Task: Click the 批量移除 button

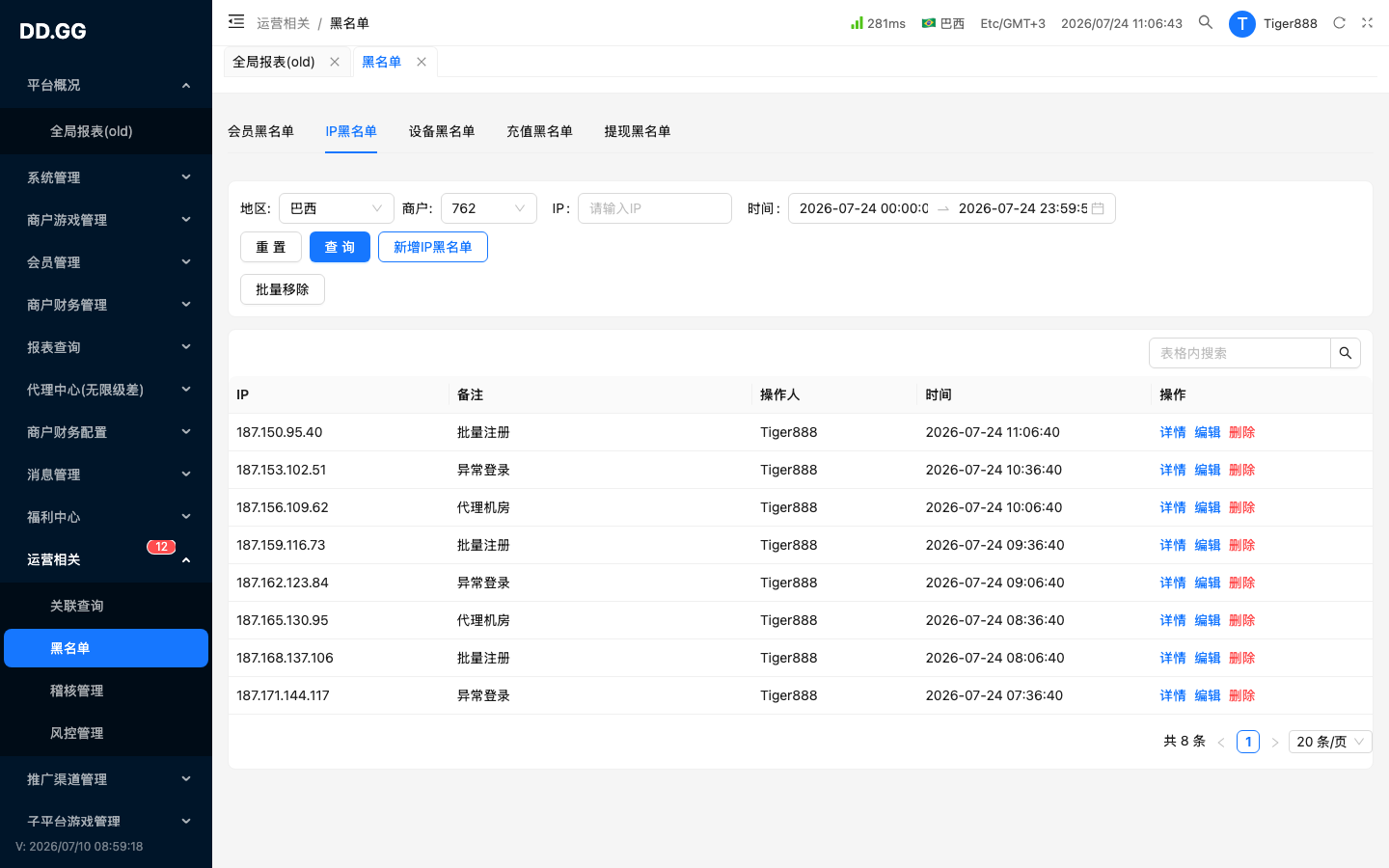Action: tap(283, 289)
